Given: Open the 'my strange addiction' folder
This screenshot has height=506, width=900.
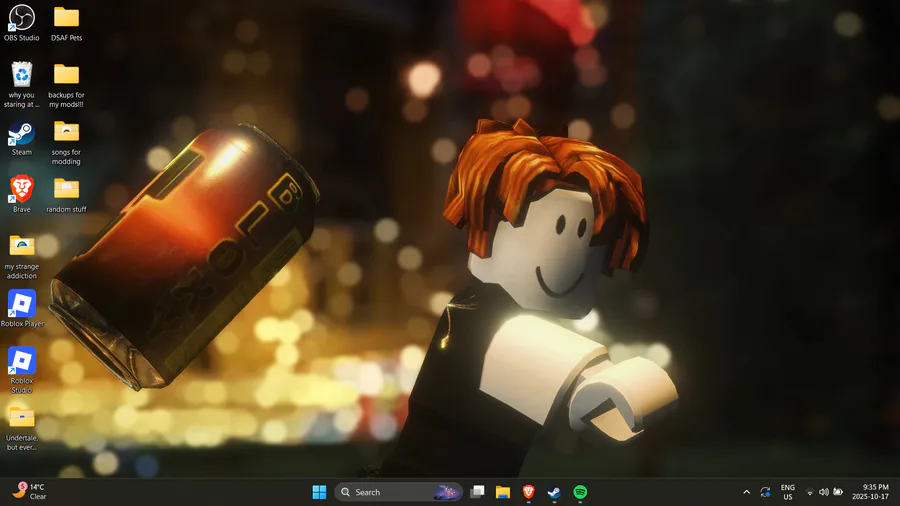Looking at the screenshot, I should click(x=22, y=256).
